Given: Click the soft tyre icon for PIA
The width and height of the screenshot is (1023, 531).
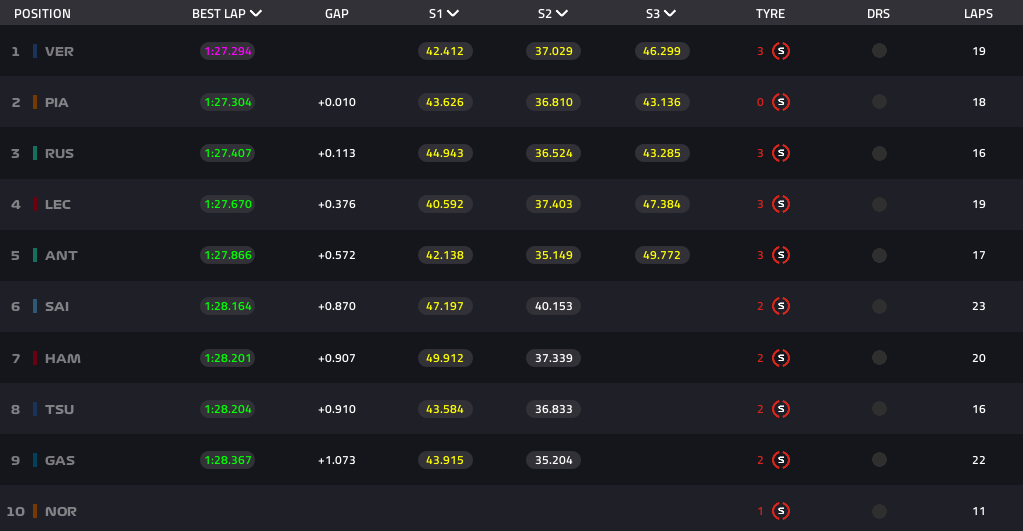Looking at the screenshot, I should tap(781, 102).
